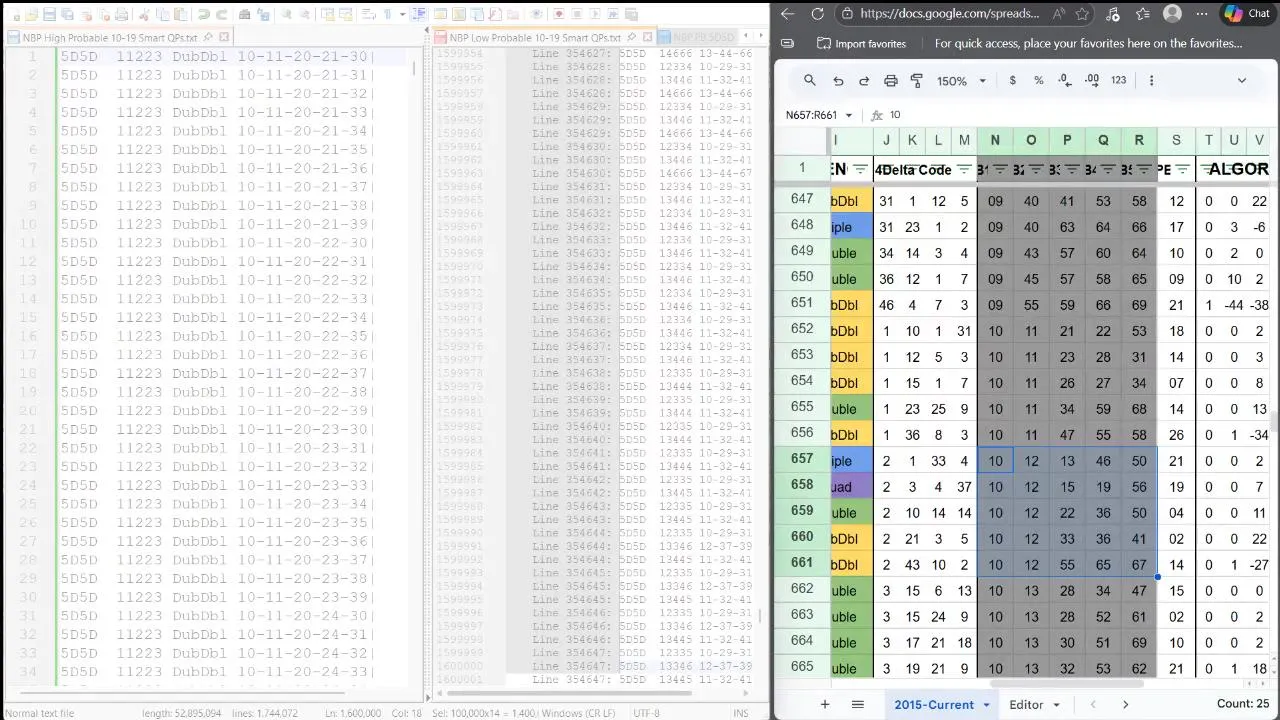Open the Edge profile avatar
This screenshot has height=720, width=1280.
pyautogui.click(x=1173, y=14)
